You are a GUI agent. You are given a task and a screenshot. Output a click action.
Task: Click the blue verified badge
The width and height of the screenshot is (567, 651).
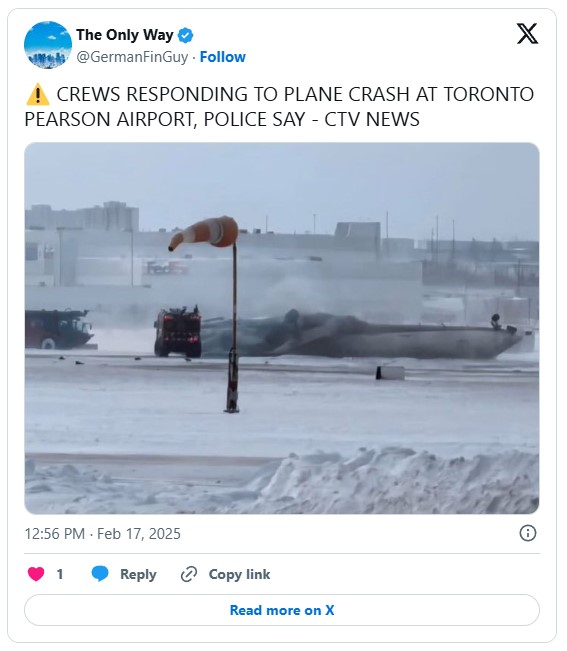pos(185,36)
